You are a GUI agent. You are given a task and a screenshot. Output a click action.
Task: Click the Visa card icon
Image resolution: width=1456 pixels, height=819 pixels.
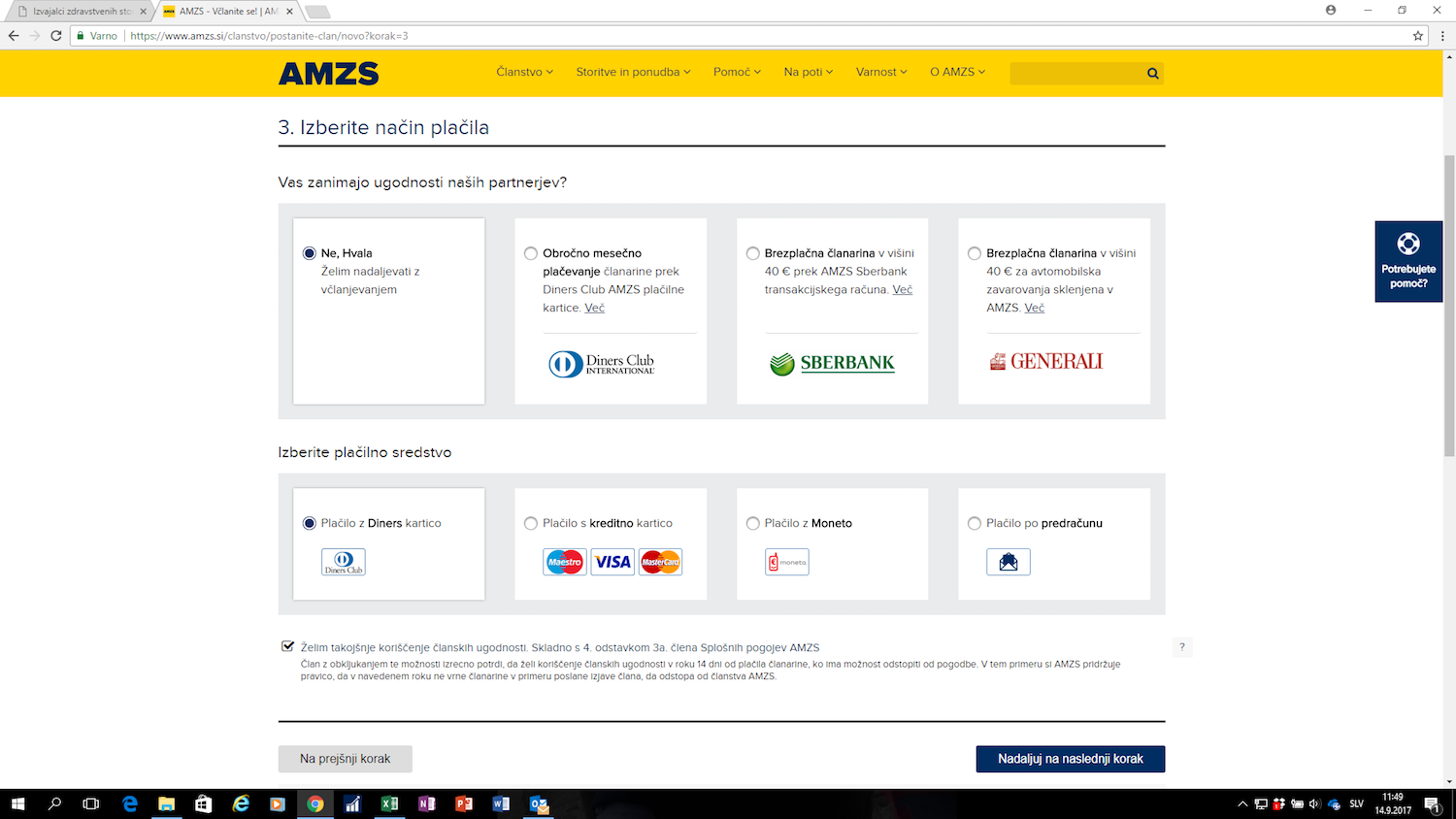coord(612,562)
